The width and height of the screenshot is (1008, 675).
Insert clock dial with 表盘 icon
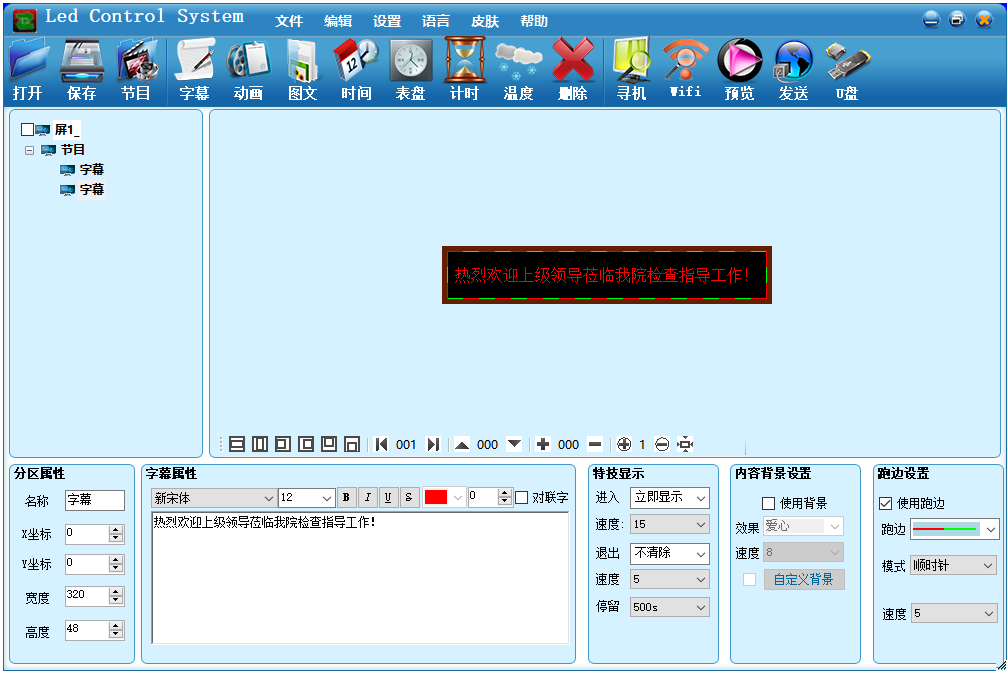click(x=410, y=69)
